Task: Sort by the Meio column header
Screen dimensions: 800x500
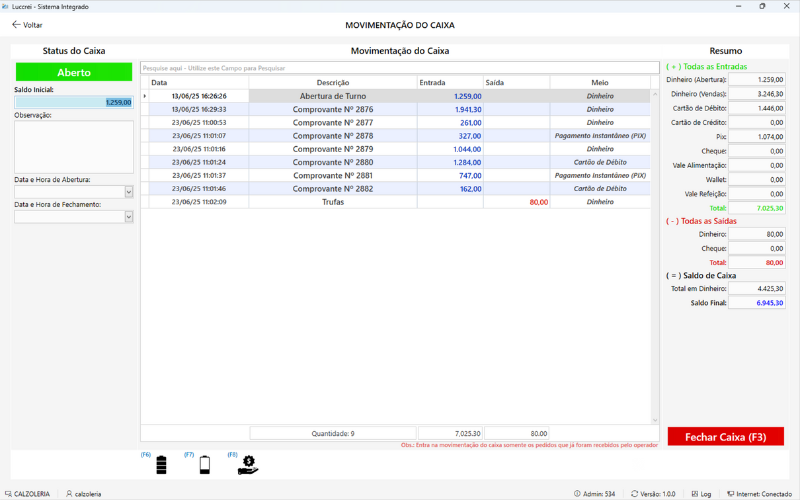Action: coord(600,82)
